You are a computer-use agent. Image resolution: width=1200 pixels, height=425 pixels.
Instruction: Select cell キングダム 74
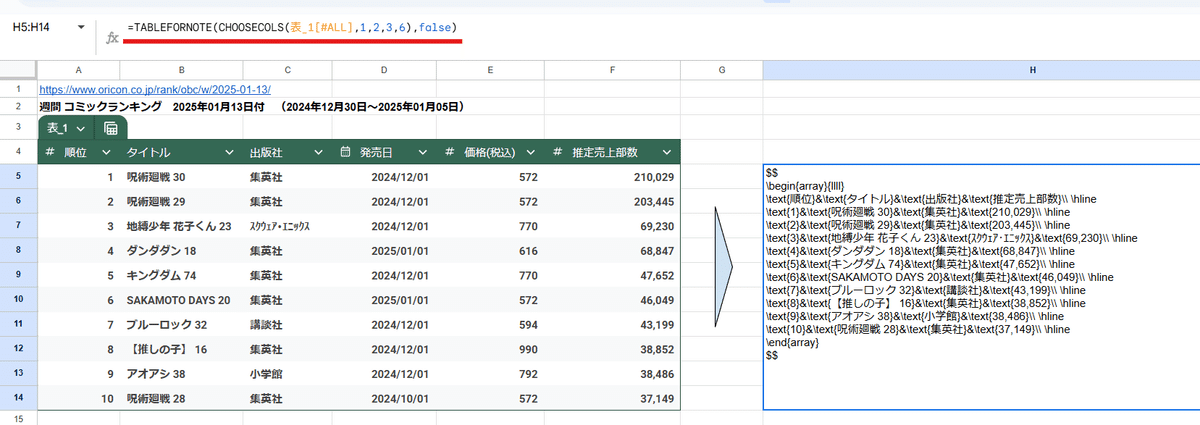(181, 275)
